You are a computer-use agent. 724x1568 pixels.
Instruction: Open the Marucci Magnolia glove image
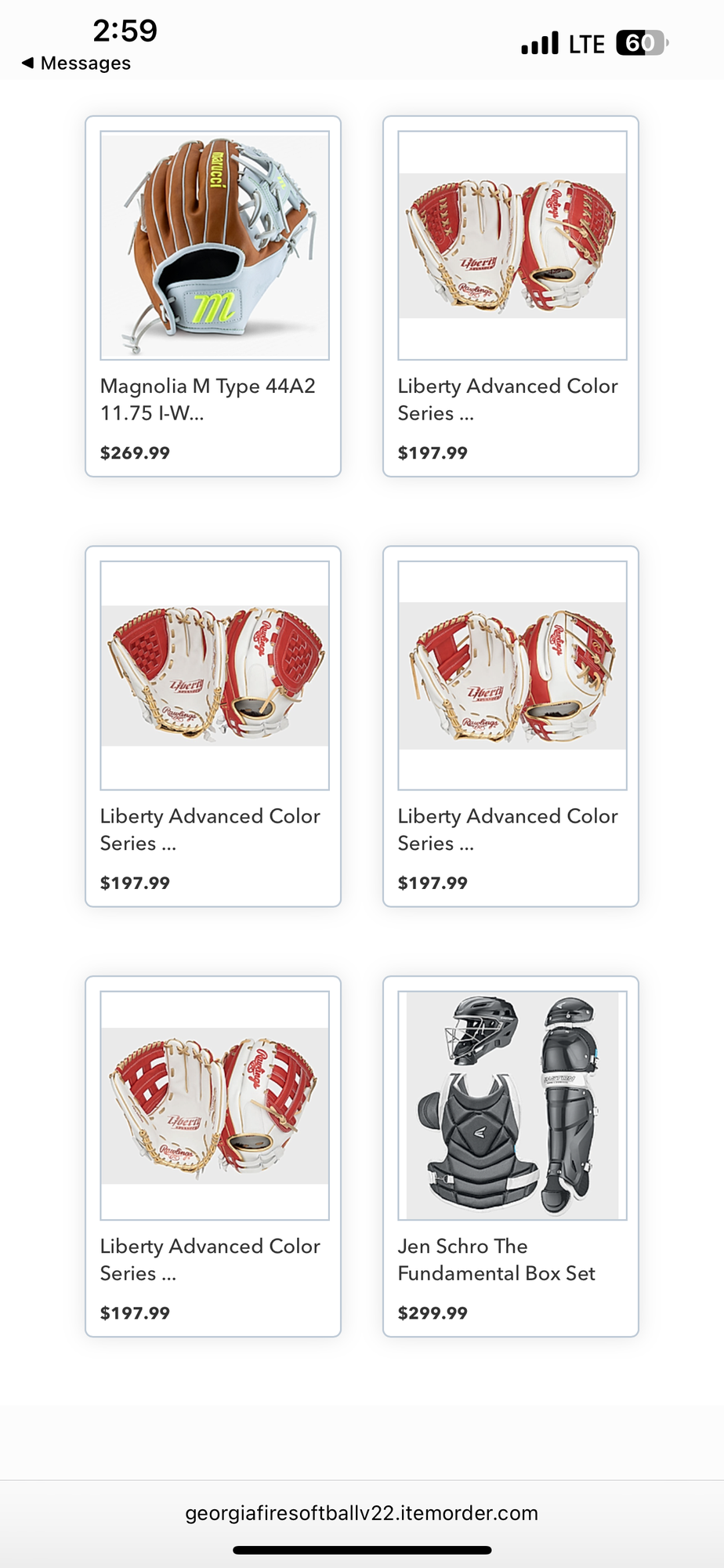click(x=215, y=245)
